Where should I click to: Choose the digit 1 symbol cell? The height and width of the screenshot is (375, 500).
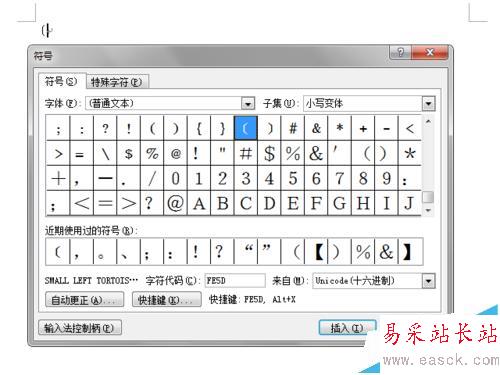pyautogui.click(x=199, y=178)
